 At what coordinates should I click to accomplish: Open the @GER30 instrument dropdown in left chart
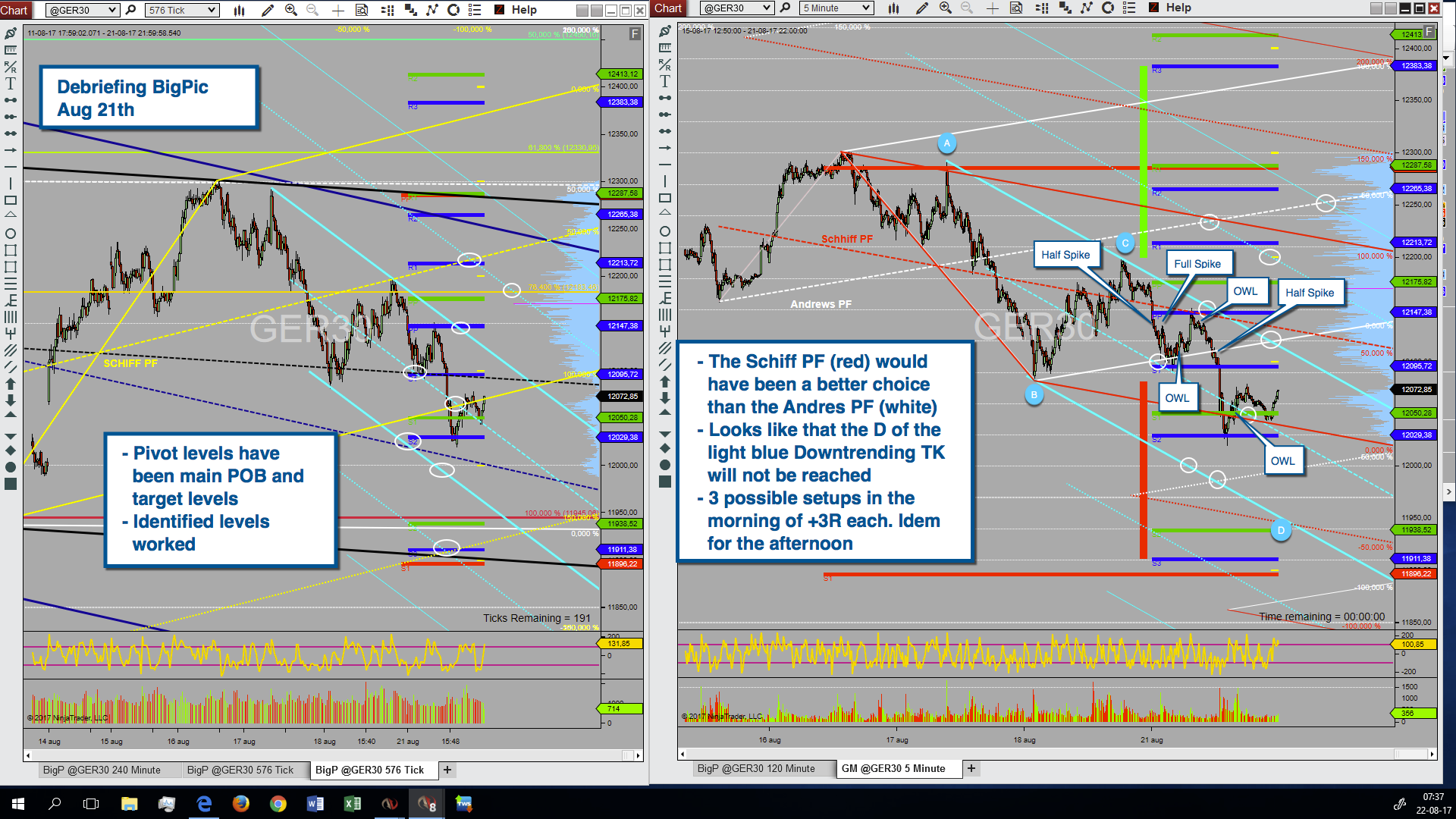click(x=83, y=10)
